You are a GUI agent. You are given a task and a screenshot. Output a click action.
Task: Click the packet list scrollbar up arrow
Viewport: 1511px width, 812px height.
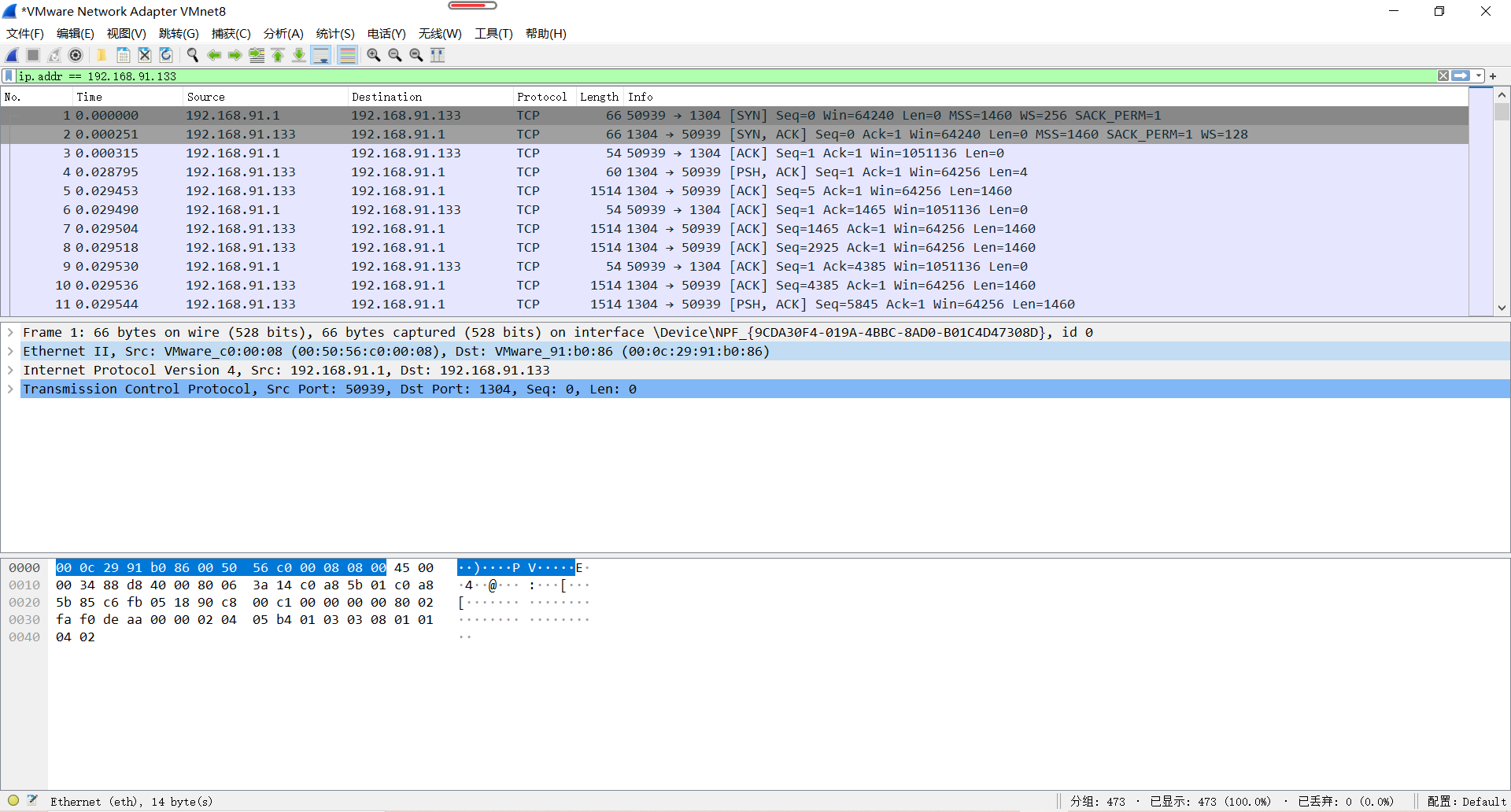tap(1502, 95)
